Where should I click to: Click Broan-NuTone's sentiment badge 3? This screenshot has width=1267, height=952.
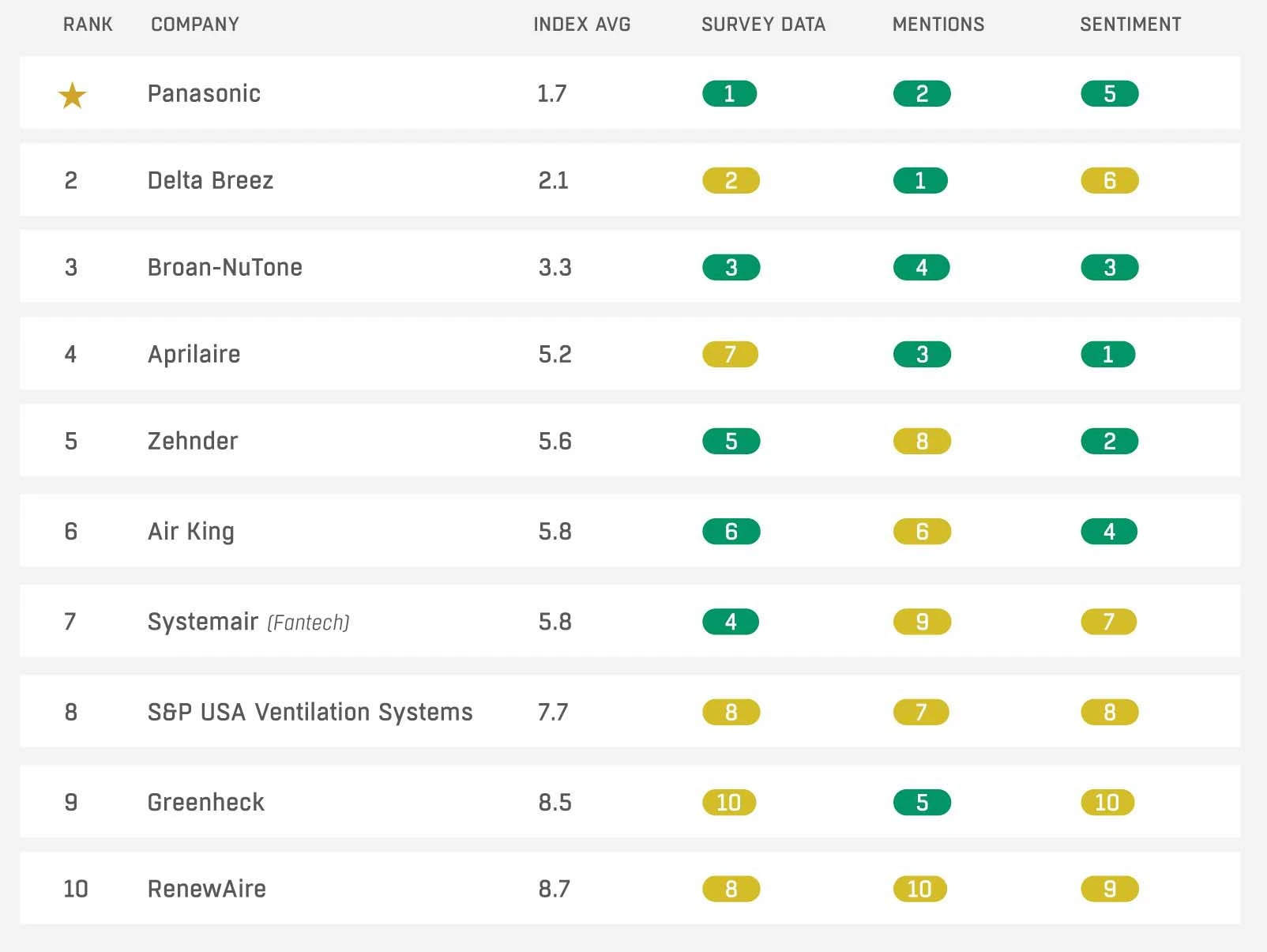click(x=1110, y=268)
